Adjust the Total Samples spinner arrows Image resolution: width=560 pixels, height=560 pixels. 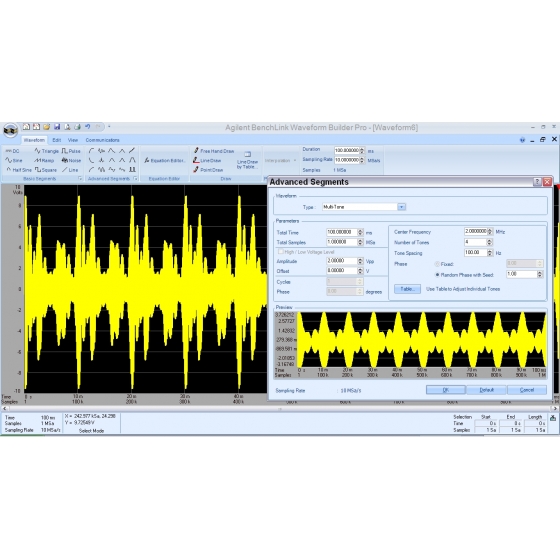[360, 242]
